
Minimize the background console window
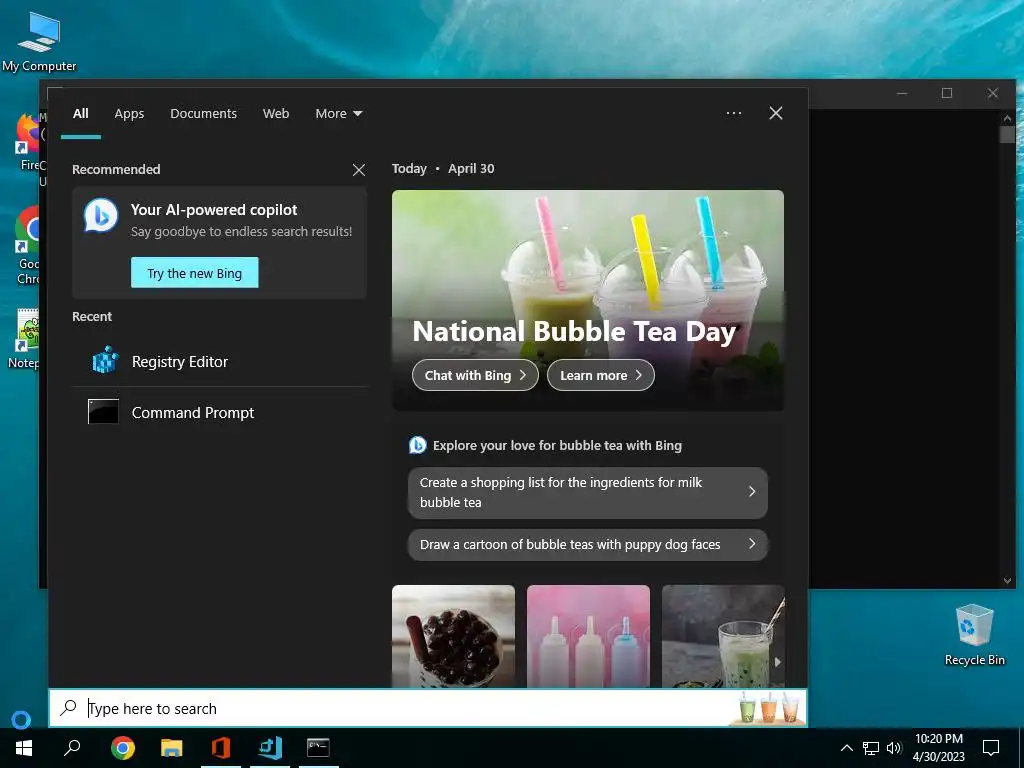902,93
